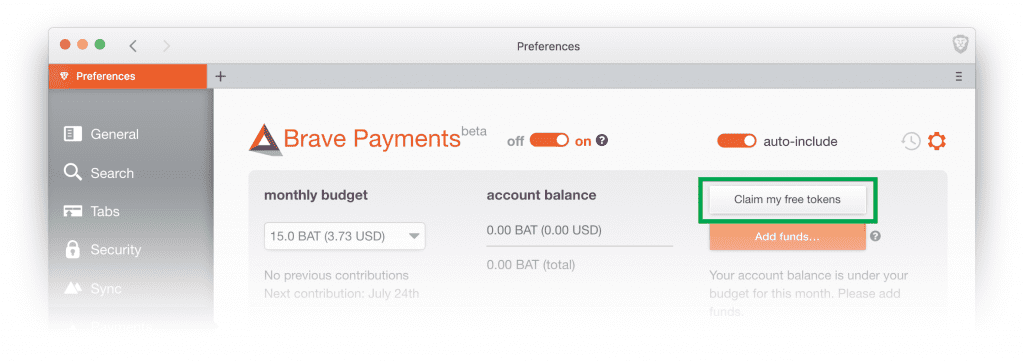Click help icon next to on toggle

pos(602,140)
